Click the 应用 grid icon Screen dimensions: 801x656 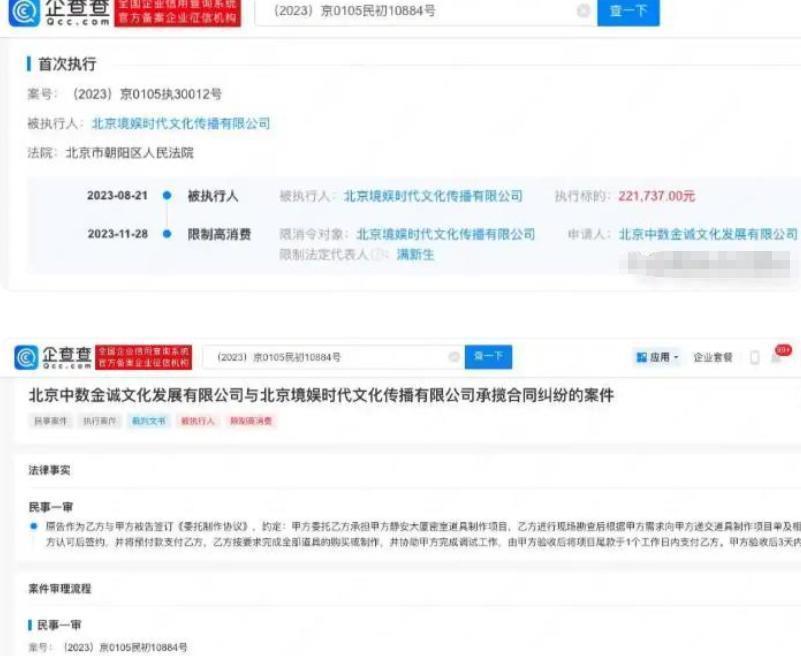[x=642, y=358]
